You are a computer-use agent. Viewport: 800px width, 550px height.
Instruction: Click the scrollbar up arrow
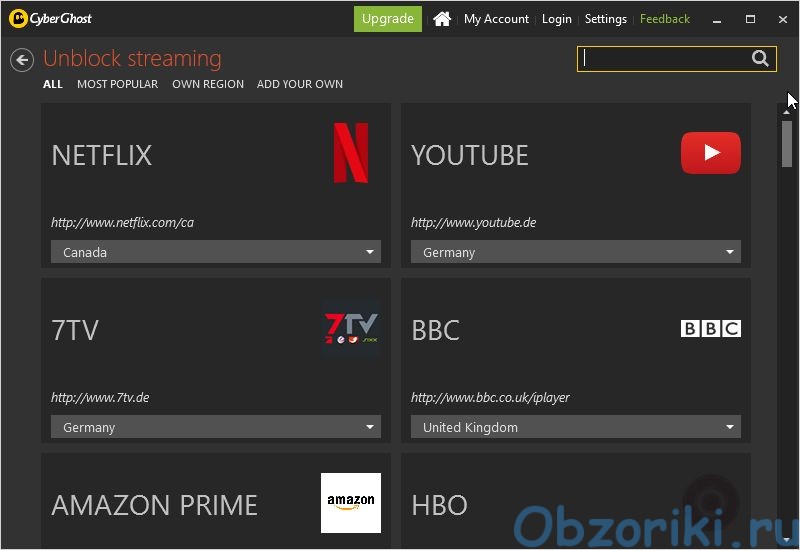(x=787, y=112)
